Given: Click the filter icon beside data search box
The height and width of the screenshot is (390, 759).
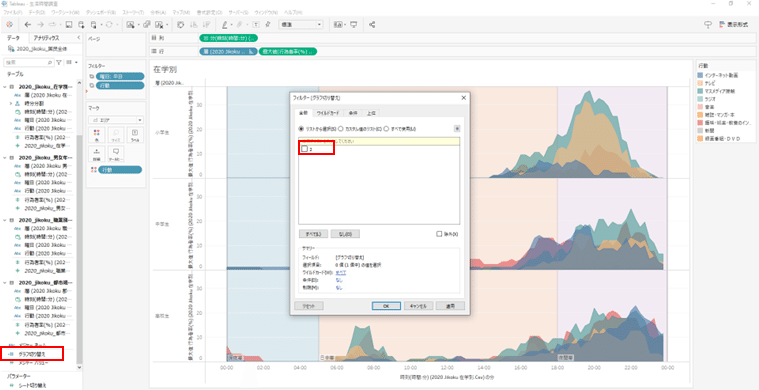Looking at the screenshot, I should point(60,62).
